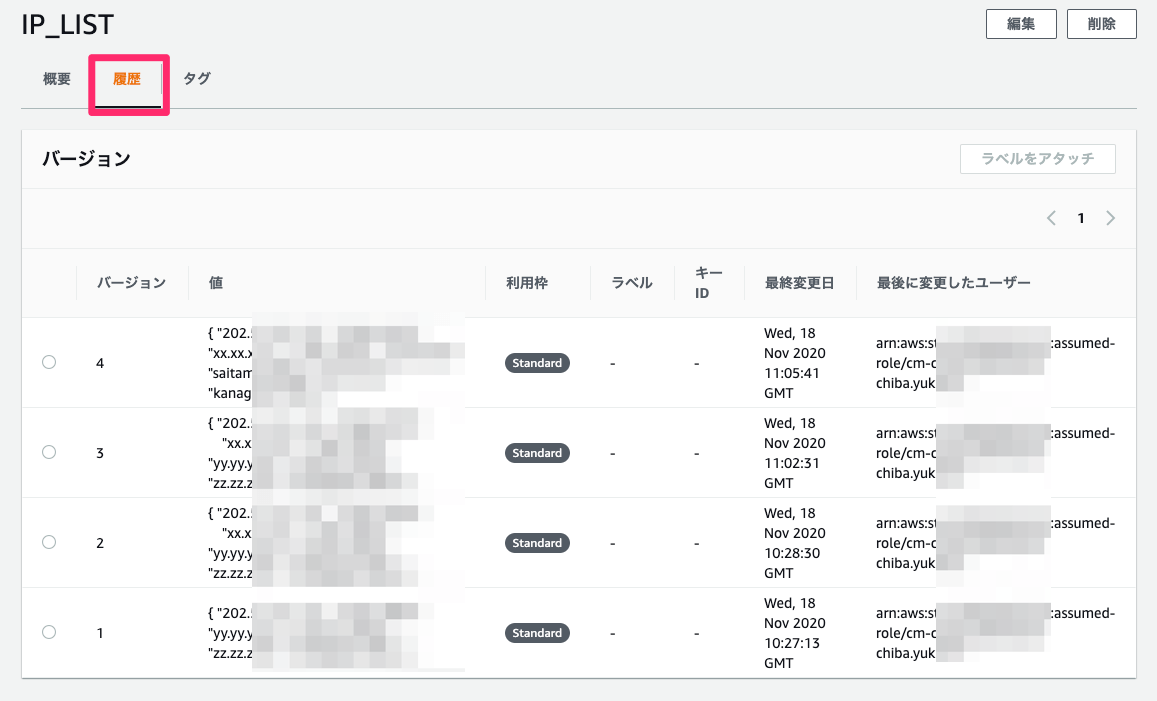This screenshot has width=1157, height=701.
Task: Click the page number 1 in pagination
Action: (1081, 217)
